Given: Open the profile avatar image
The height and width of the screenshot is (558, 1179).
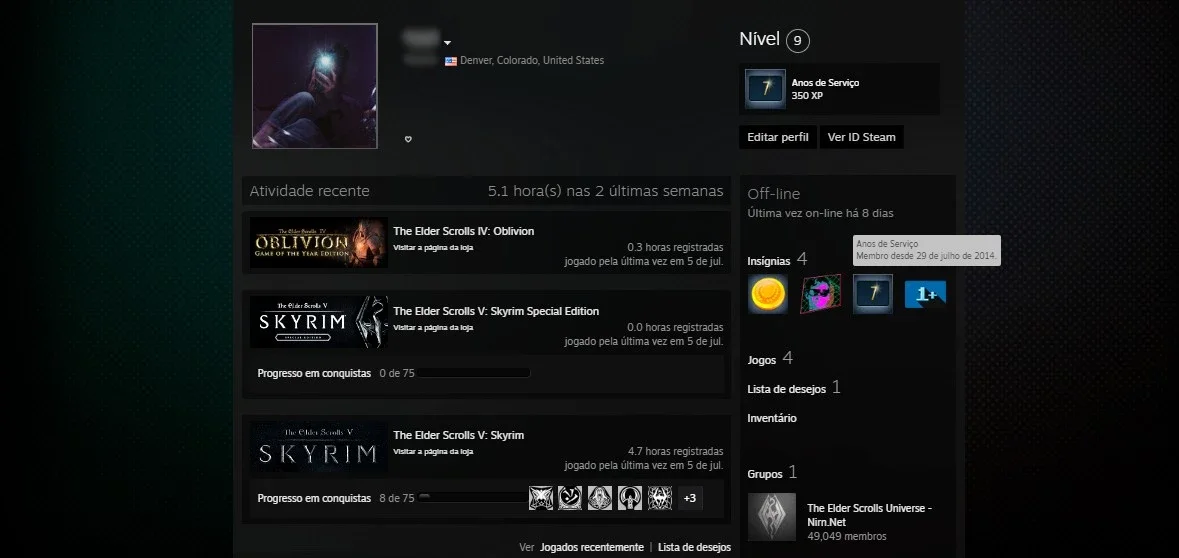Looking at the screenshot, I should [x=314, y=86].
